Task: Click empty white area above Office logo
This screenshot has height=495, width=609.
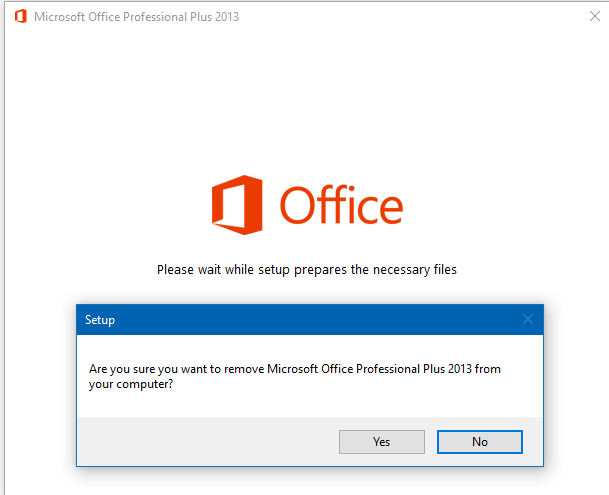Action: [307, 101]
